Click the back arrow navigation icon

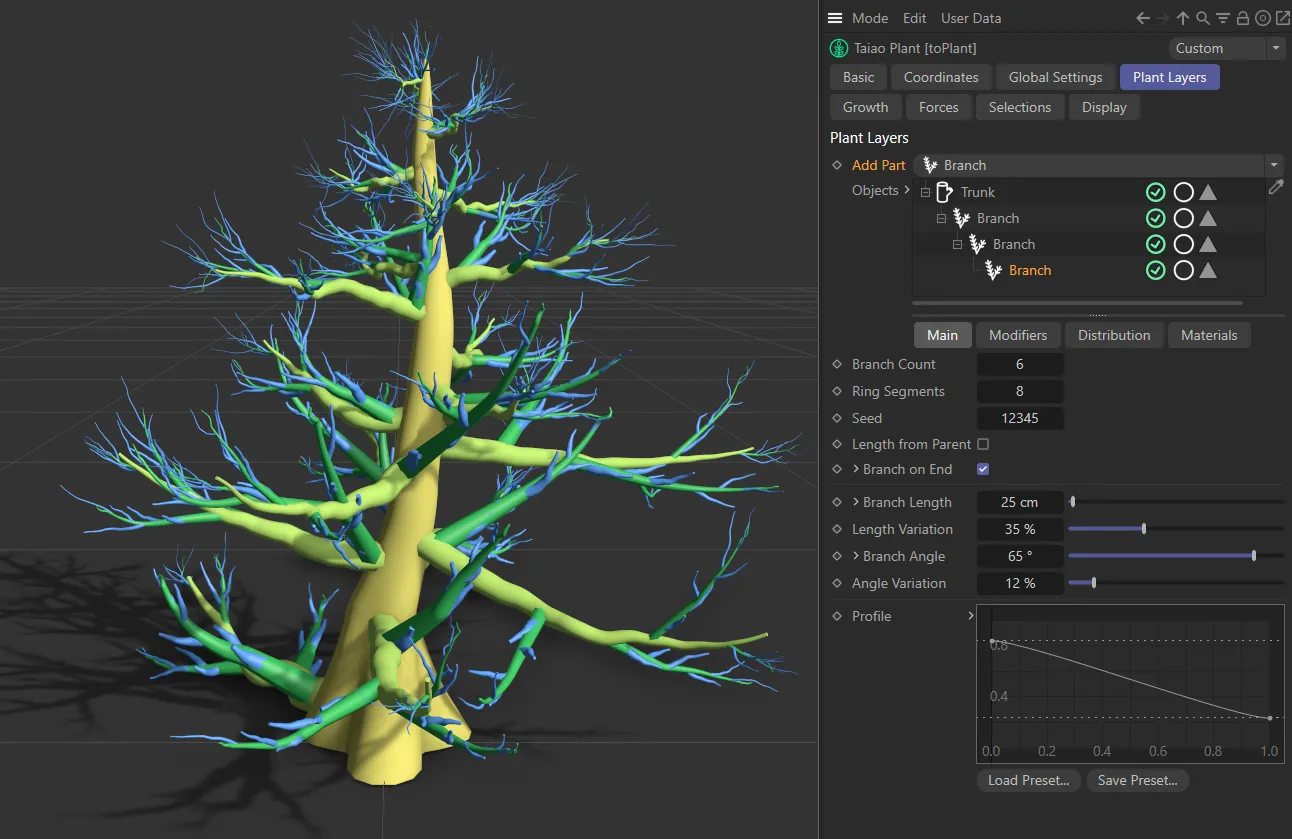(1143, 18)
